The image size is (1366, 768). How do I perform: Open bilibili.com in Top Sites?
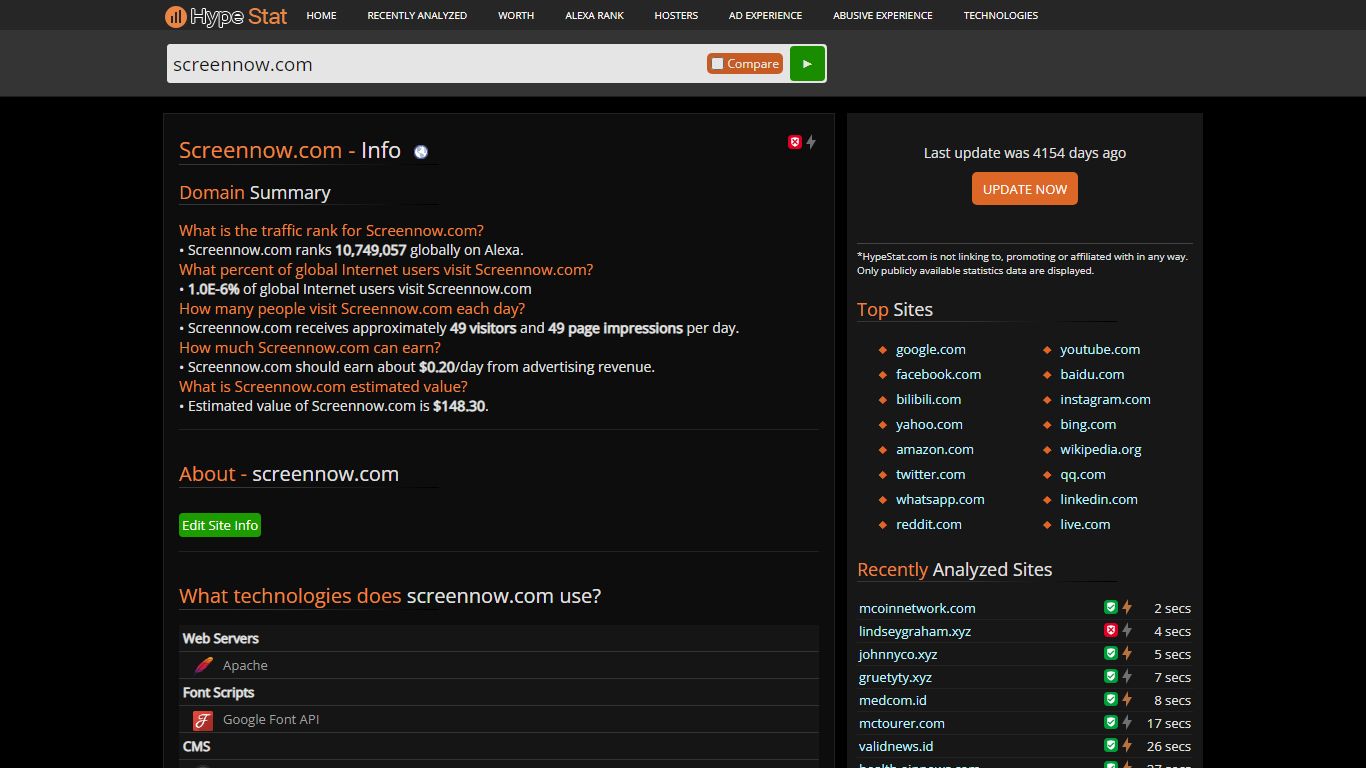coord(928,399)
